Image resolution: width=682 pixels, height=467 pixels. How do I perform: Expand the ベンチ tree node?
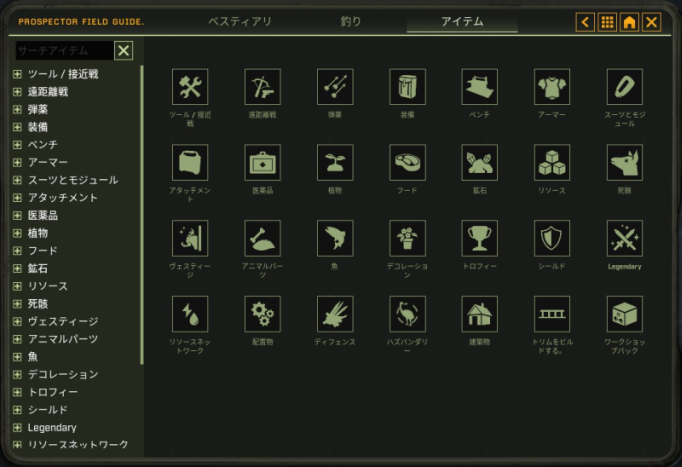pos(17,145)
